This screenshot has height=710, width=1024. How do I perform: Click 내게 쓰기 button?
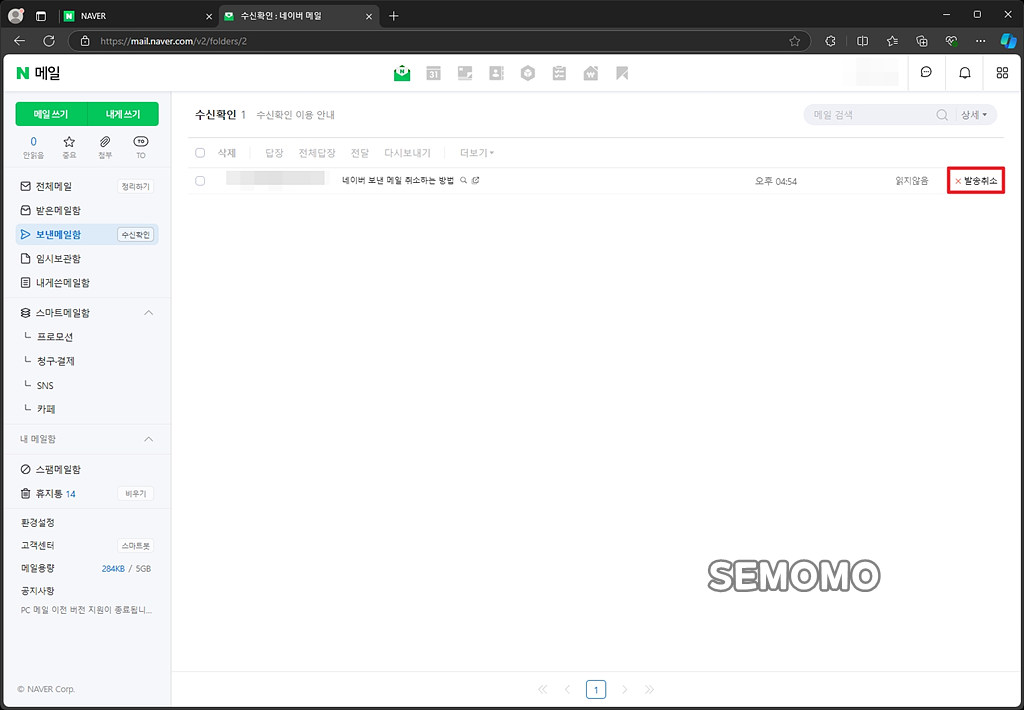[x=123, y=114]
